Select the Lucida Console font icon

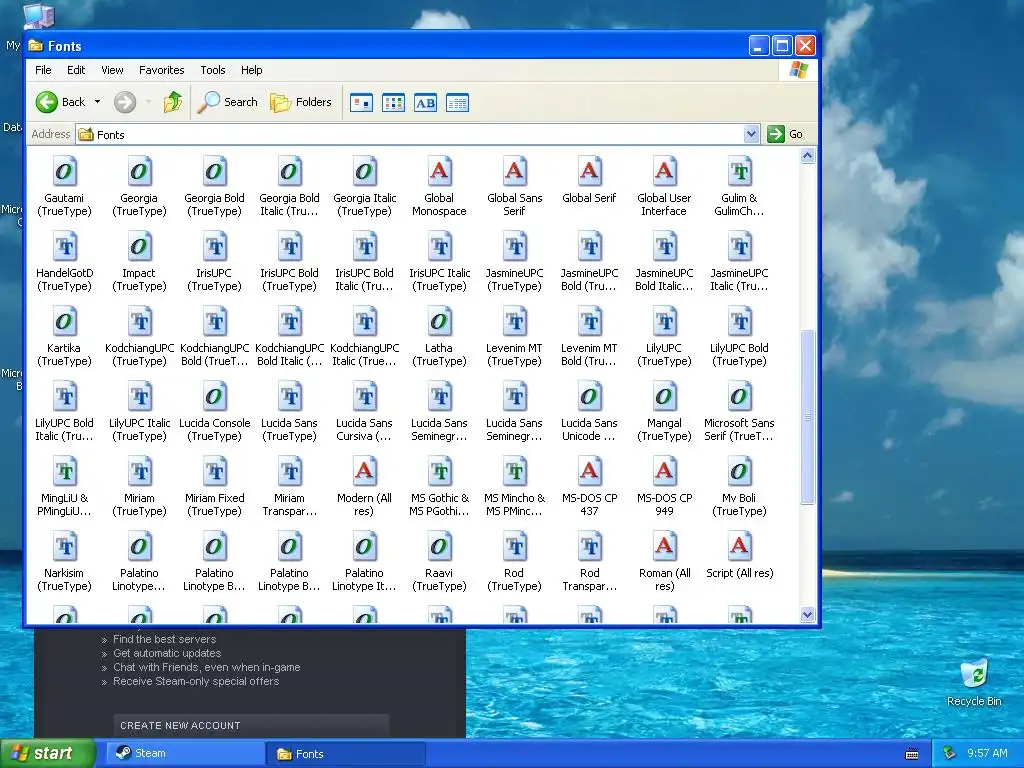click(x=214, y=396)
